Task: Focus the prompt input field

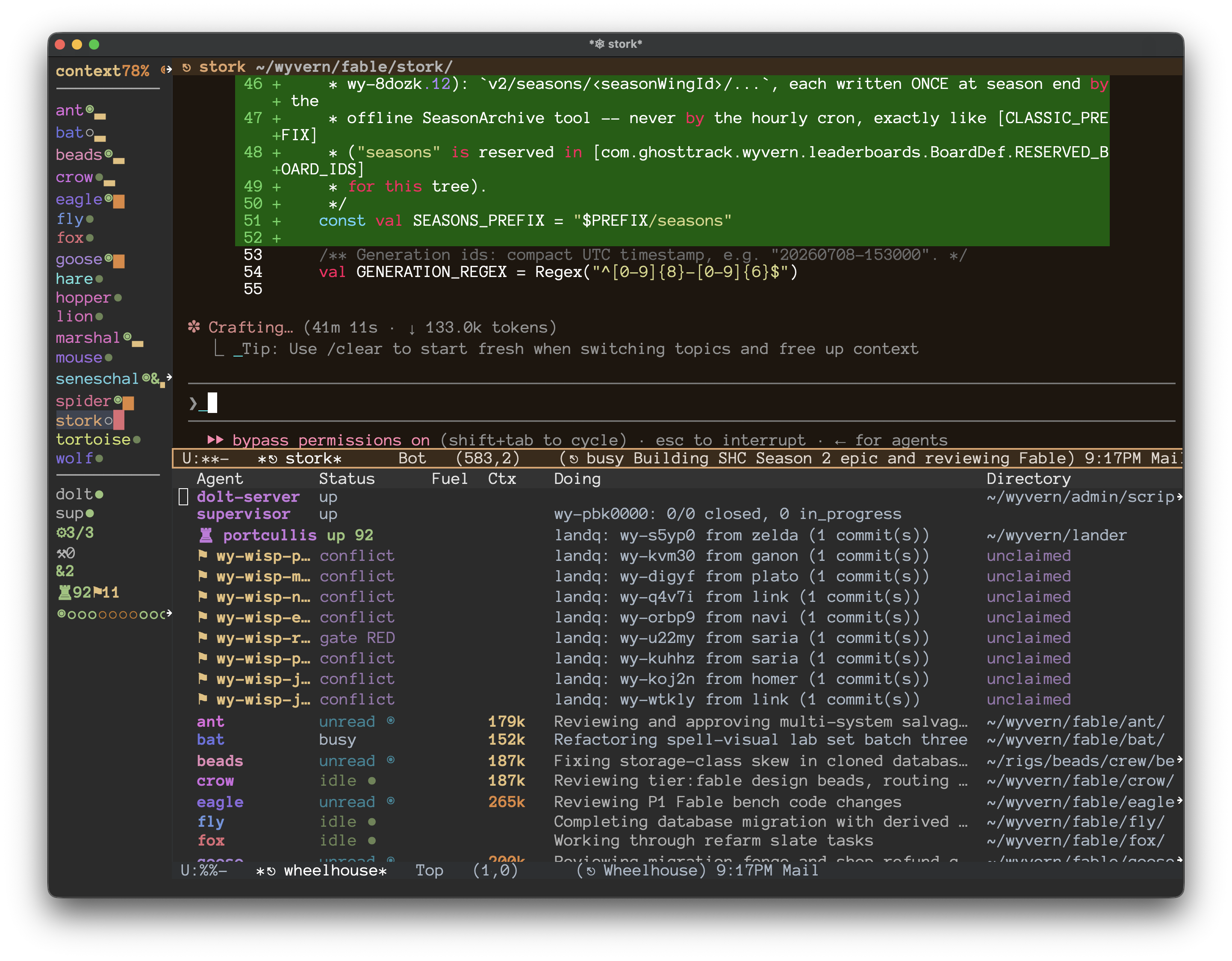Action: click(x=681, y=403)
